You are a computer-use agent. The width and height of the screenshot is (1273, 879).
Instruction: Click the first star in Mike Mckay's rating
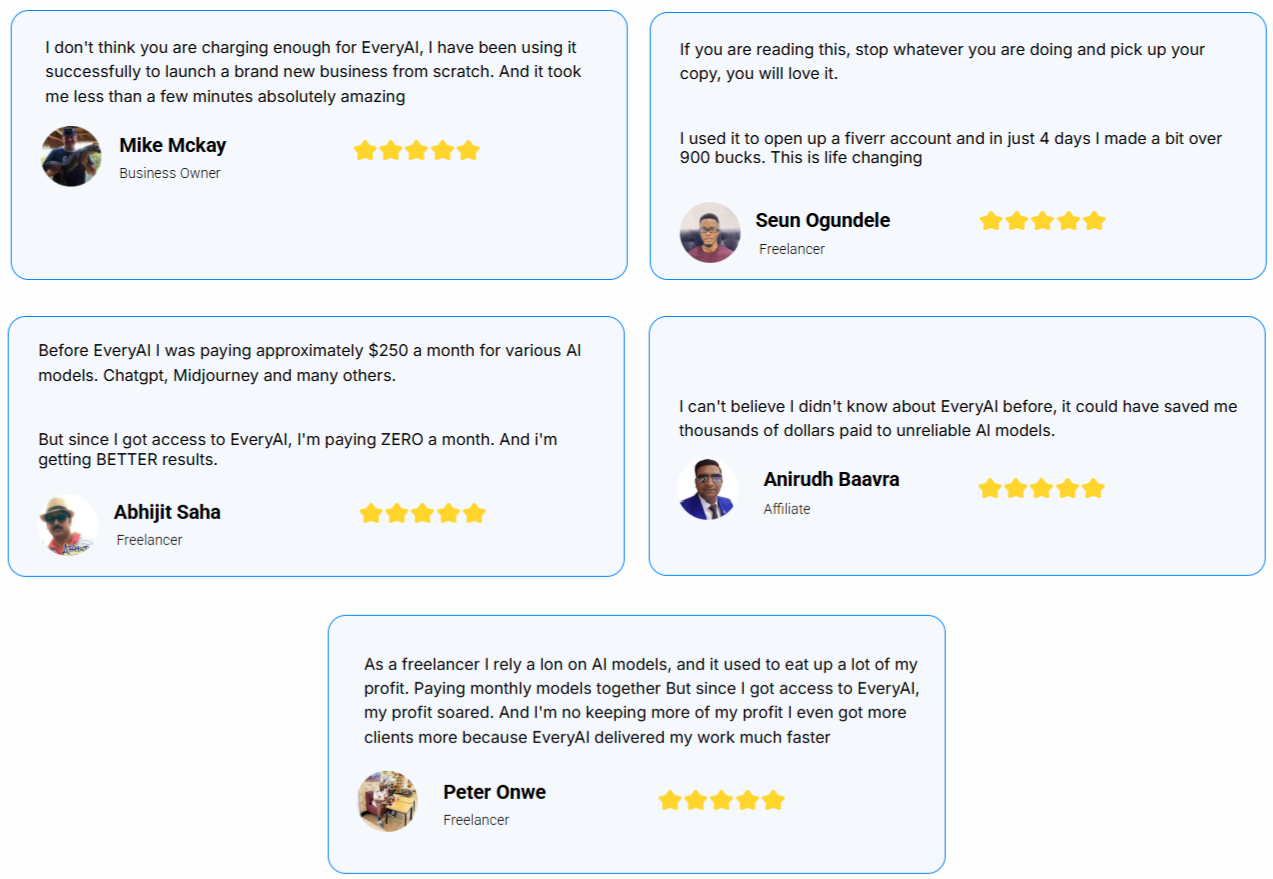(365, 150)
